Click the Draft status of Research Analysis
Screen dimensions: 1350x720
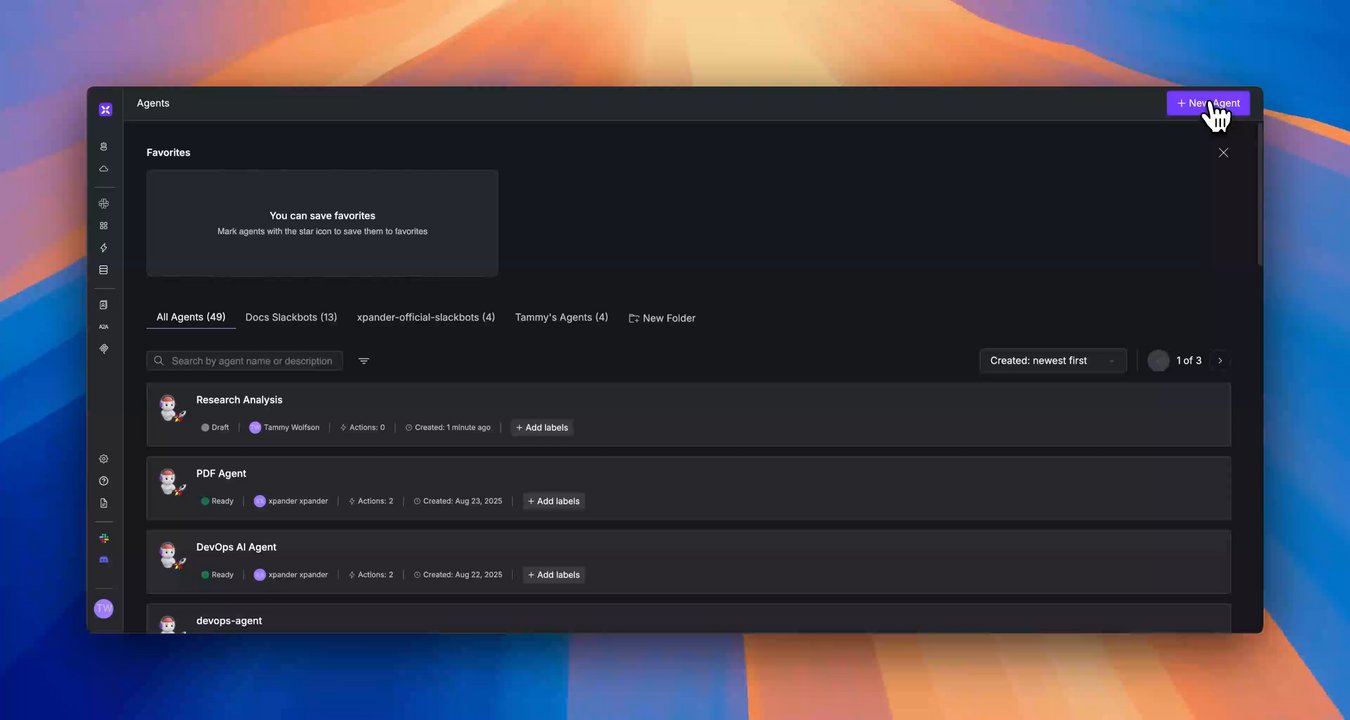click(x=215, y=428)
